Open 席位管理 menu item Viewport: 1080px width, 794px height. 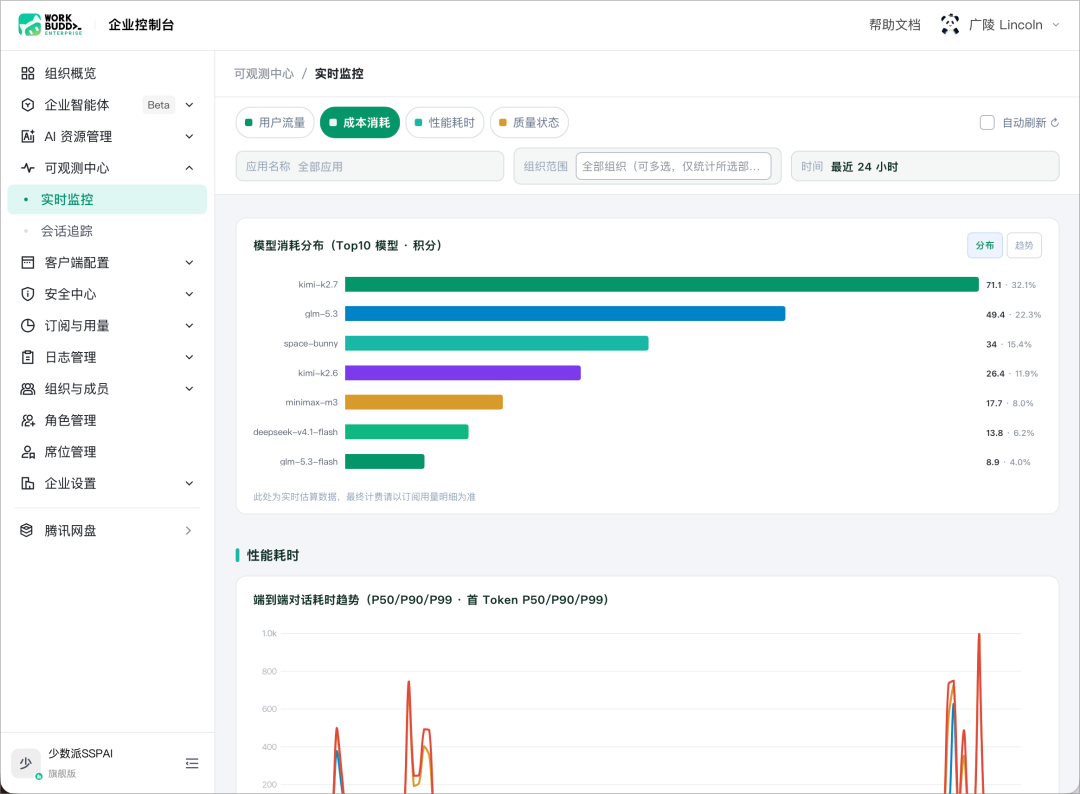point(107,452)
